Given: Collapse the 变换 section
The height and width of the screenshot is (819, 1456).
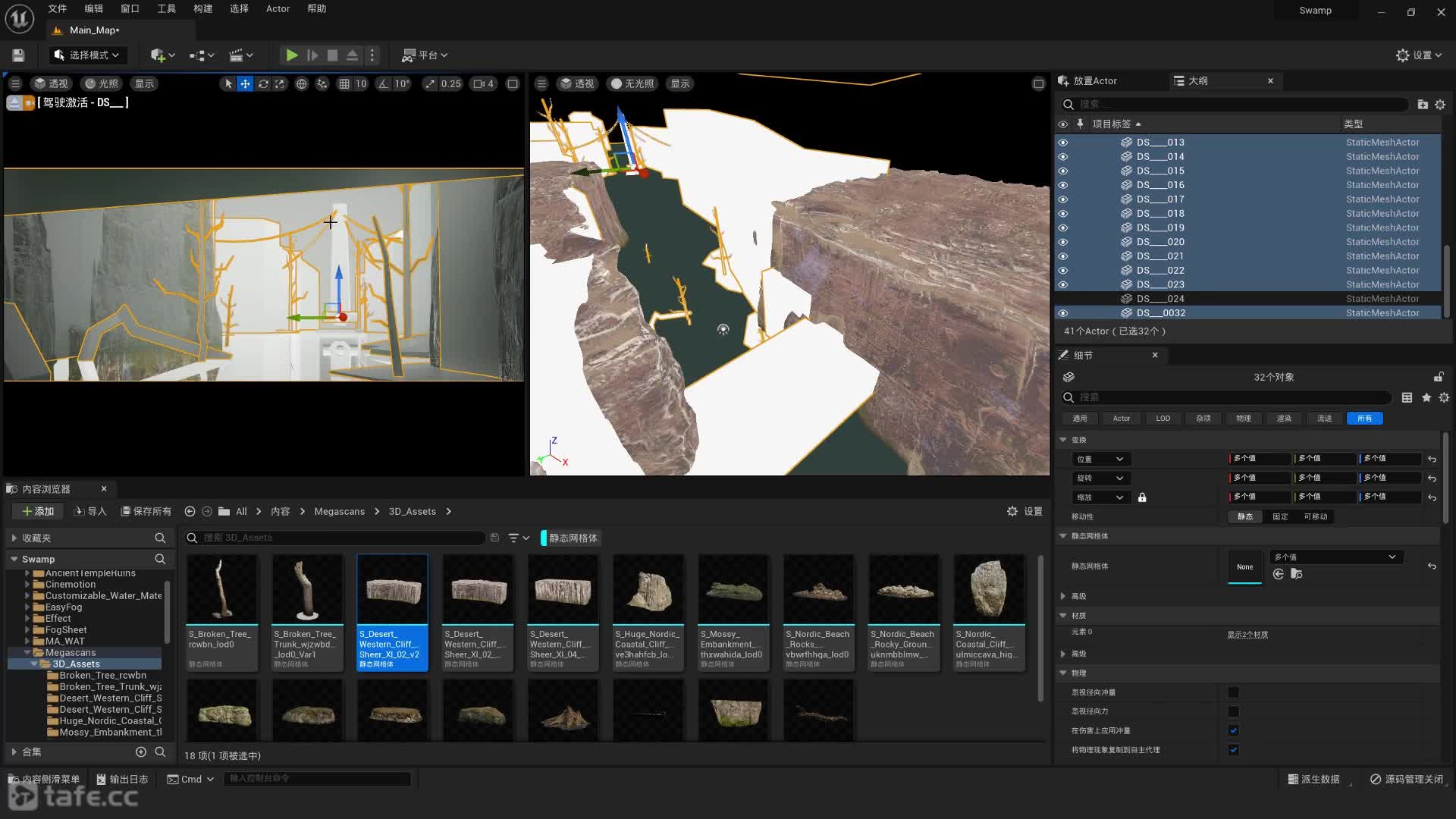Looking at the screenshot, I should click(x=1063, y=440).
